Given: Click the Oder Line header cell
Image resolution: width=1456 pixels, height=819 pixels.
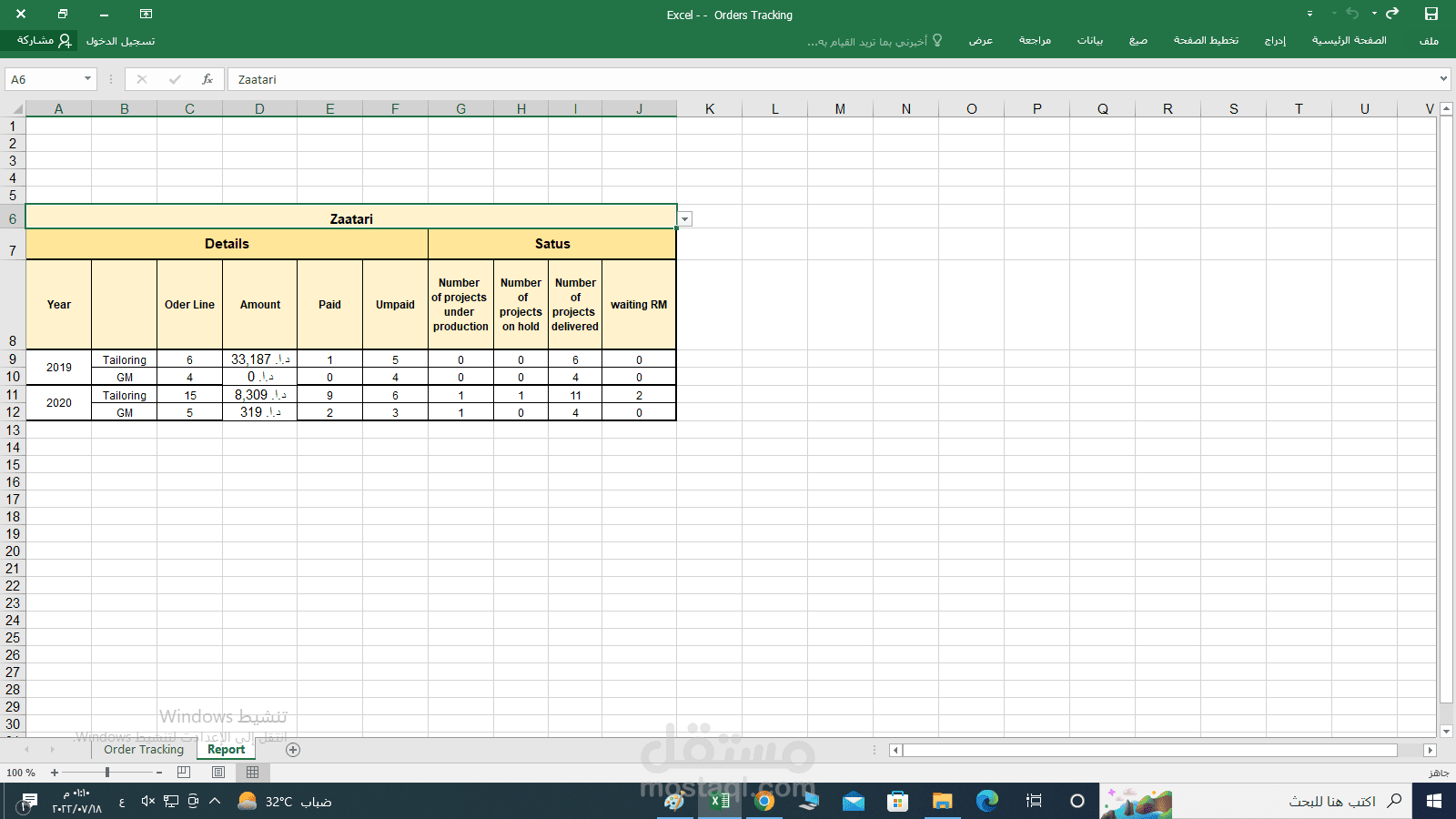Looking at the screenshot, I should (x=189, y=305).
